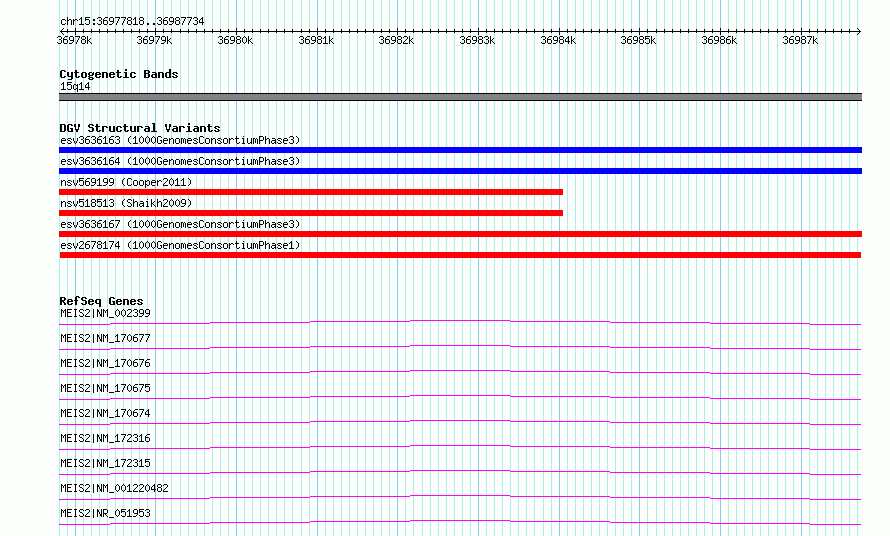Select MEIS2|NM_170677 transcript label

[x=105, y=338]
